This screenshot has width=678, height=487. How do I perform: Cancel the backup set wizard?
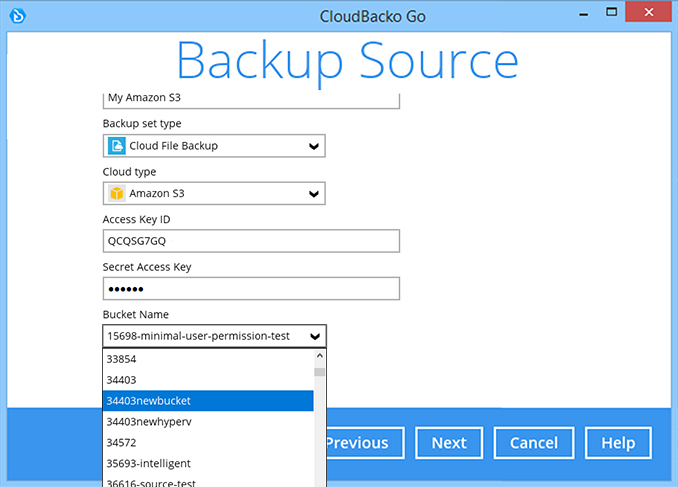coord(534,443)
